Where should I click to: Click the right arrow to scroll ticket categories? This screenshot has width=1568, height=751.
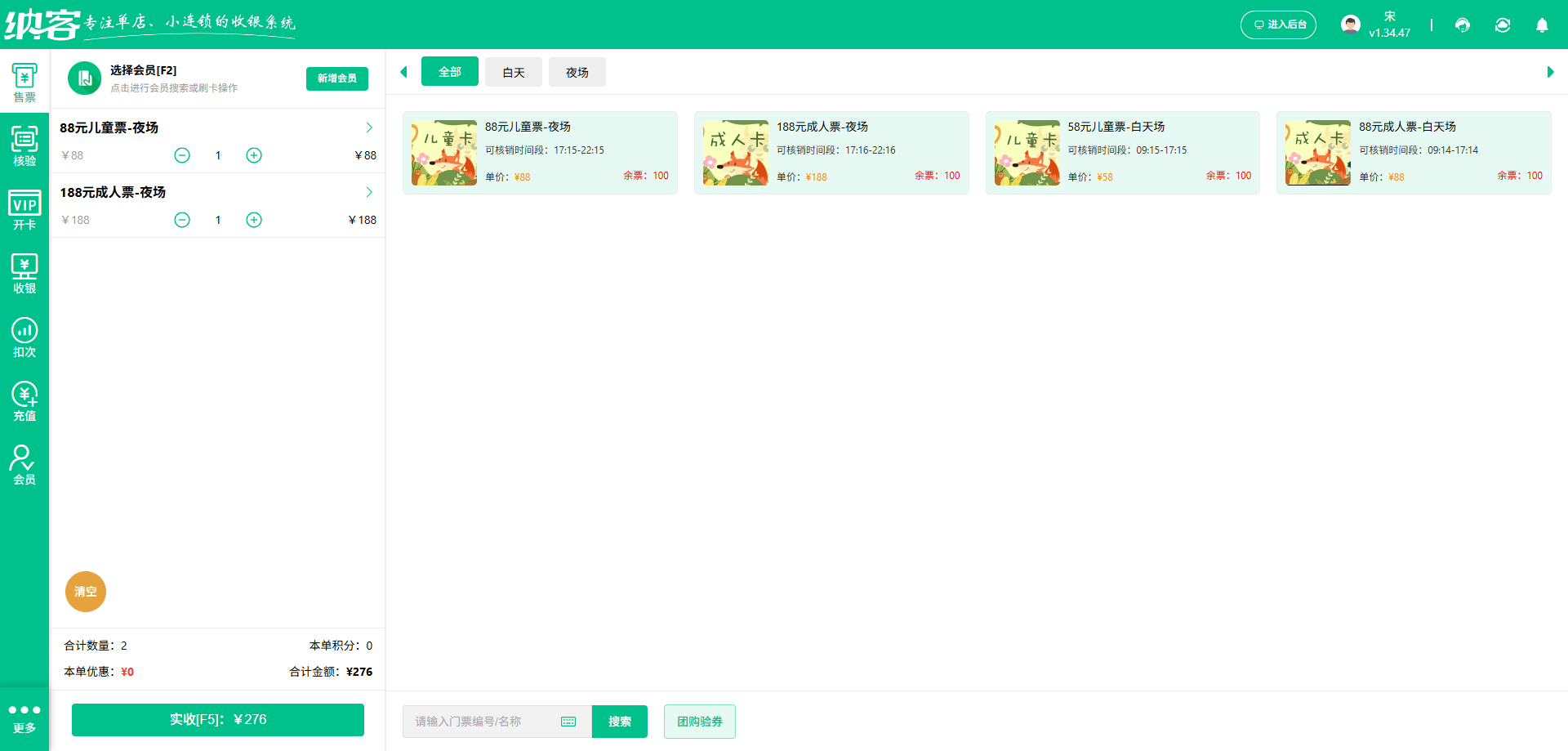(1551, 72)
